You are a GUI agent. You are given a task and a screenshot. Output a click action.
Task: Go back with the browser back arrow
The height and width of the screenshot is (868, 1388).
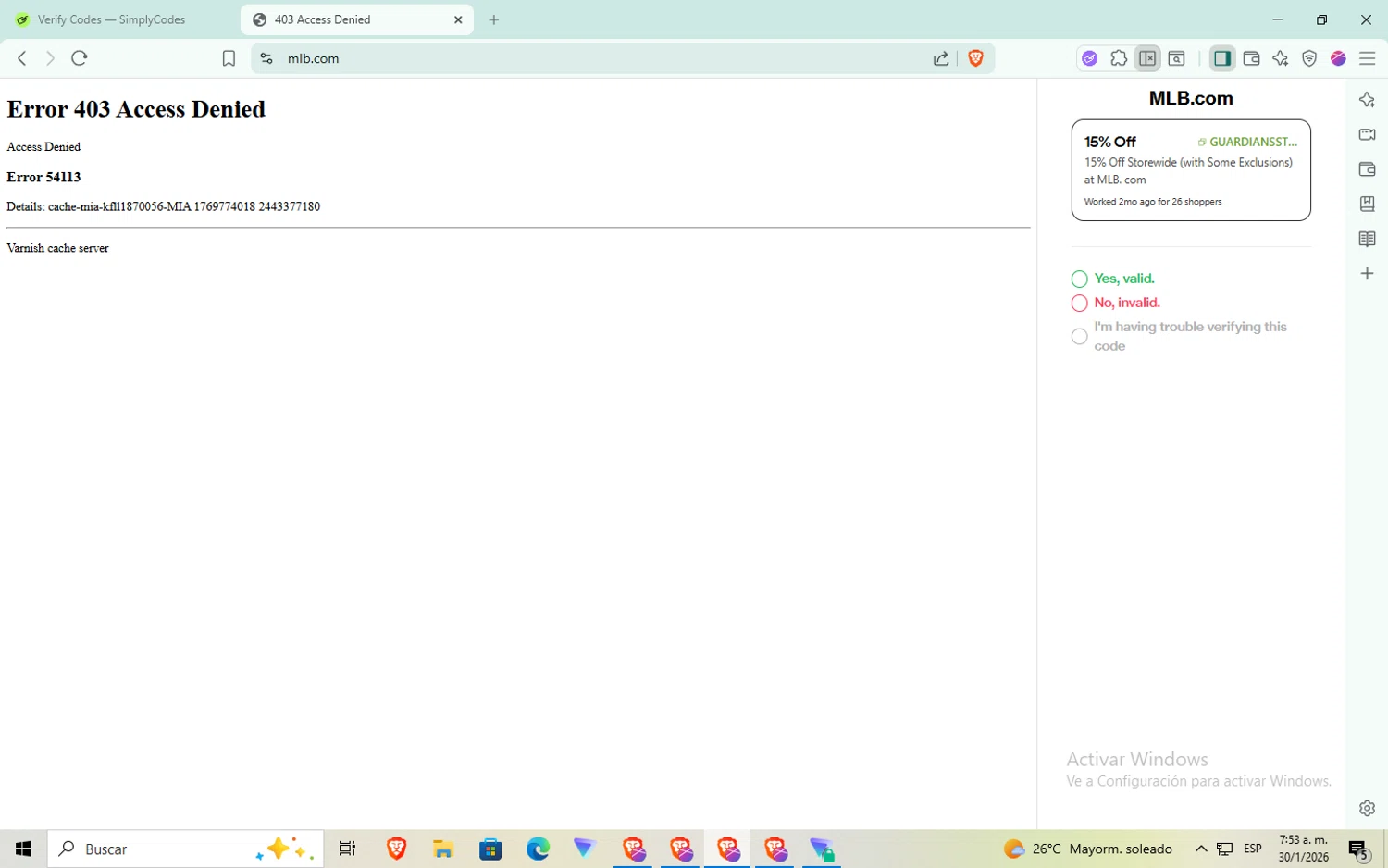pyautogui.click(x=22, y=58)
